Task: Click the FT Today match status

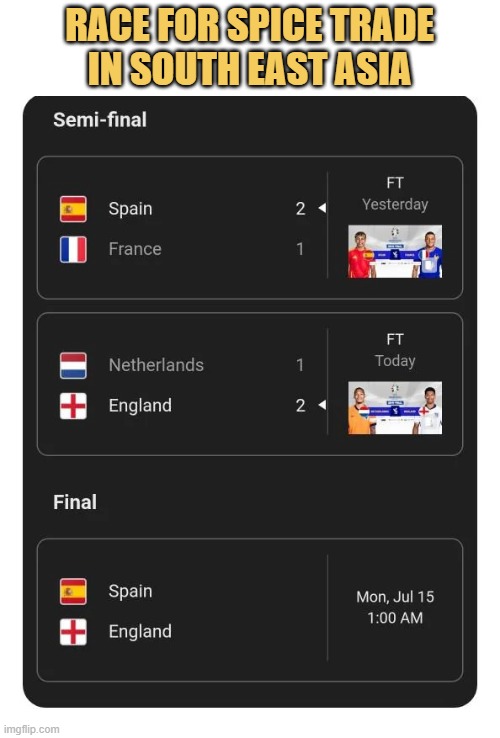Action: [395, 350]
